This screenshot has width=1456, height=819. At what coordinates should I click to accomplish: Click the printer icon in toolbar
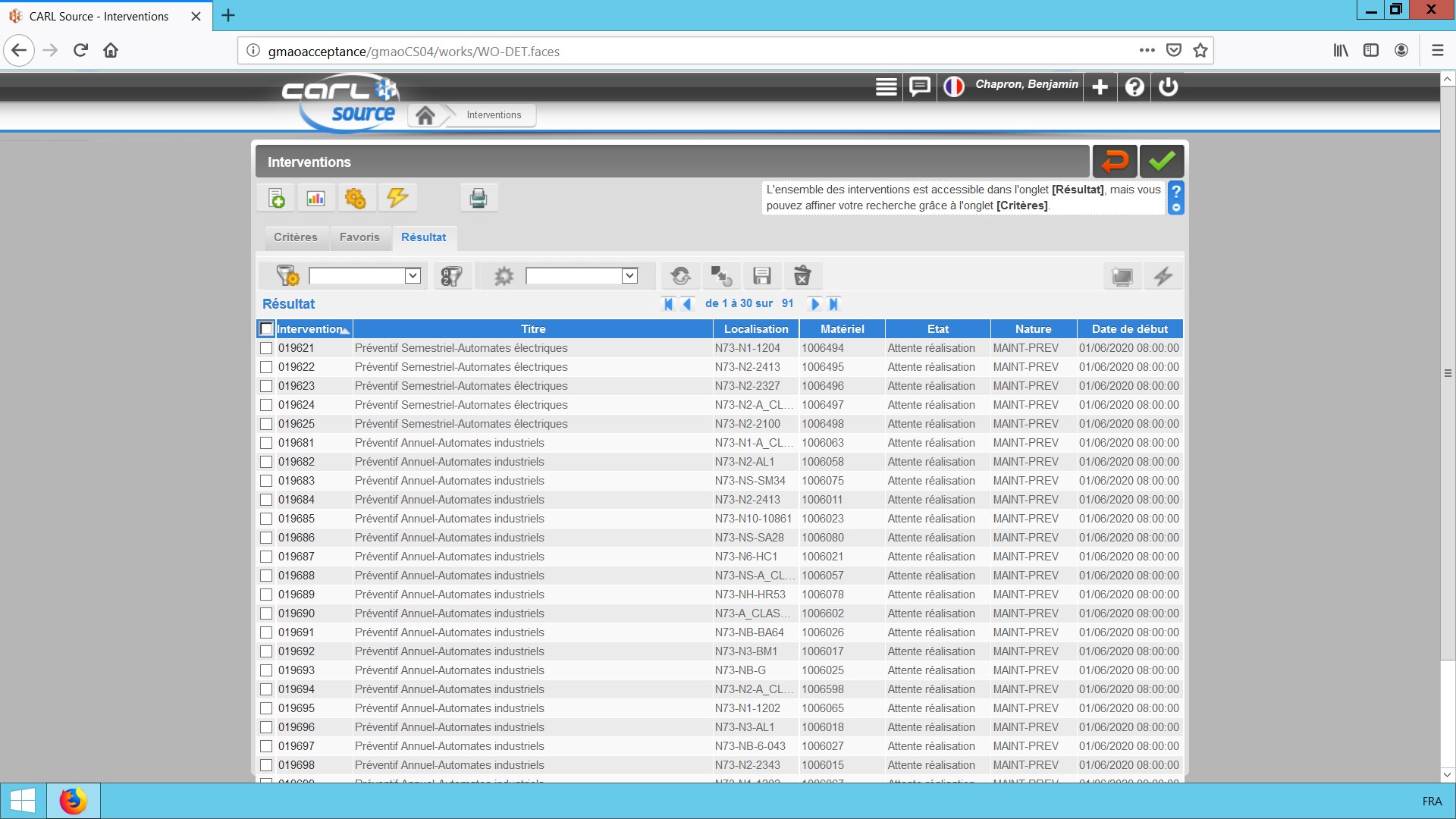pyautogui.click(x=479, y=199)
